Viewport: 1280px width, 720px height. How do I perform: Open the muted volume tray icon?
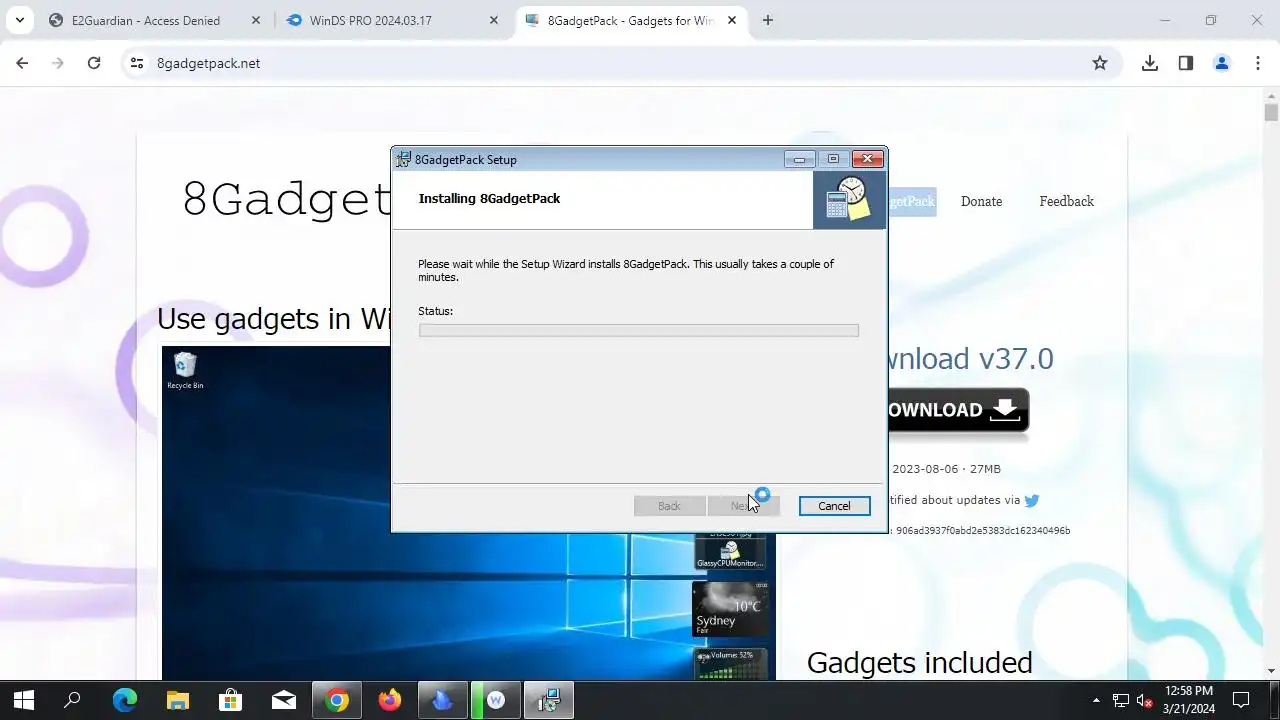[1145, 700]
